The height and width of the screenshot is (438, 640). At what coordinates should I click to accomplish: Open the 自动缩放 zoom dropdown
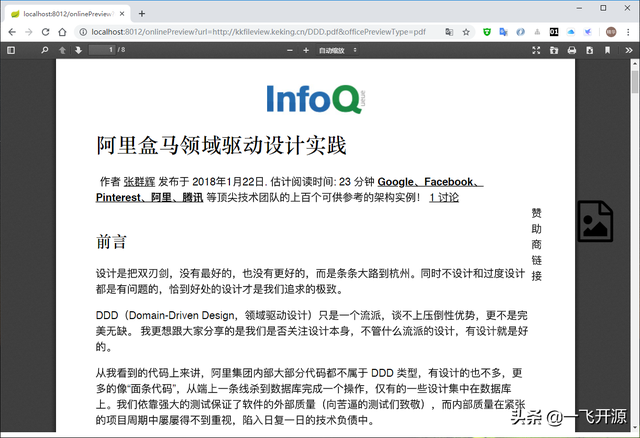click(x=338, y=50)
